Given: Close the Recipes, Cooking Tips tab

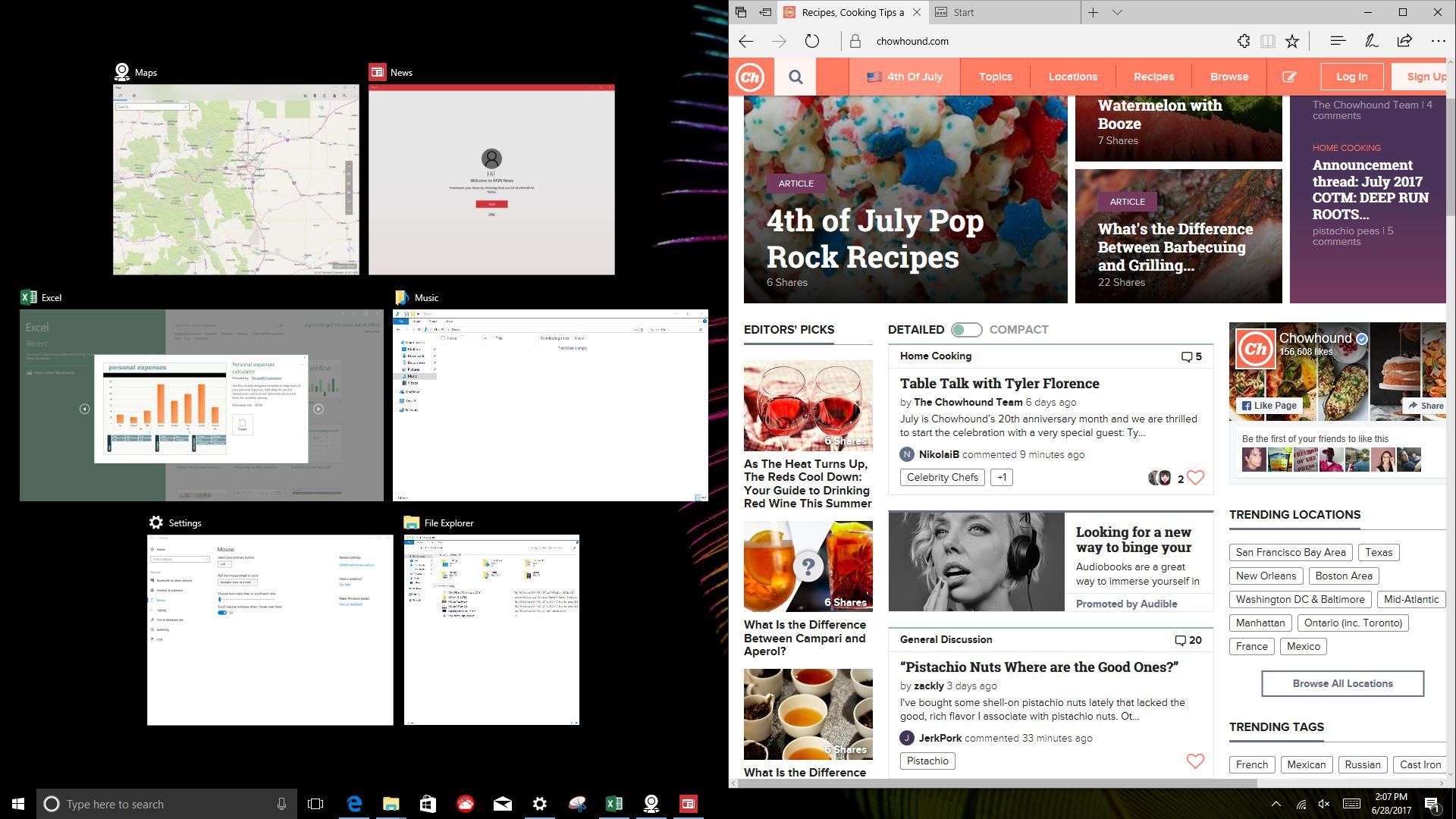Looking at the screenshot, I should point(917,12).
